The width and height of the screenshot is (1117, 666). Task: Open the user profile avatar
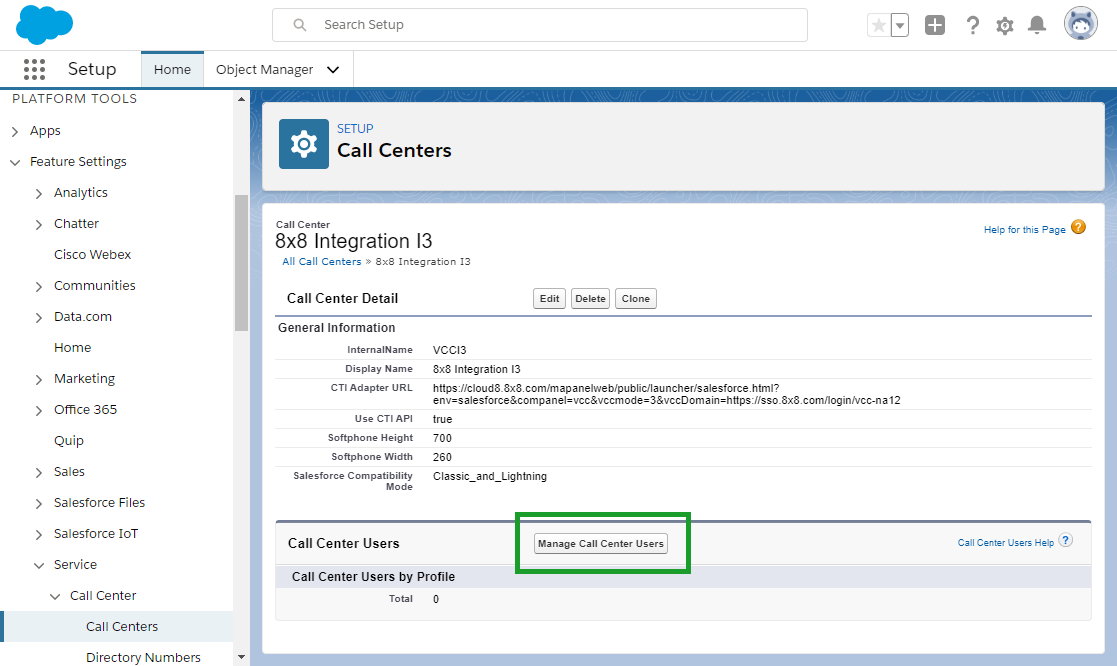1081,24
